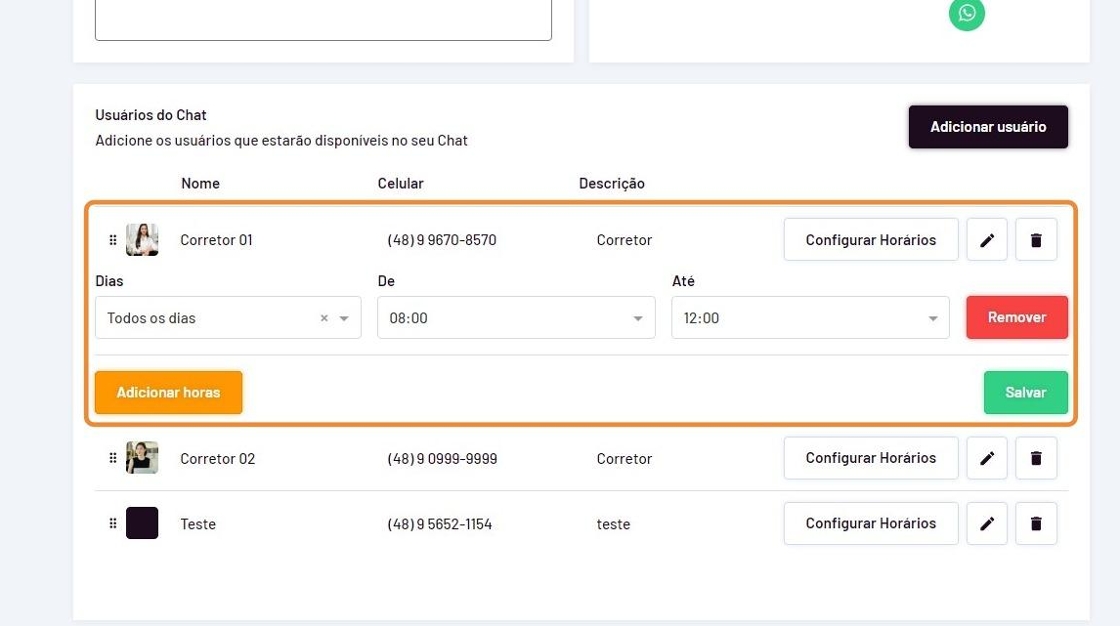
Task: Grab drag handle beside Corretor 01
Action: 113,240
